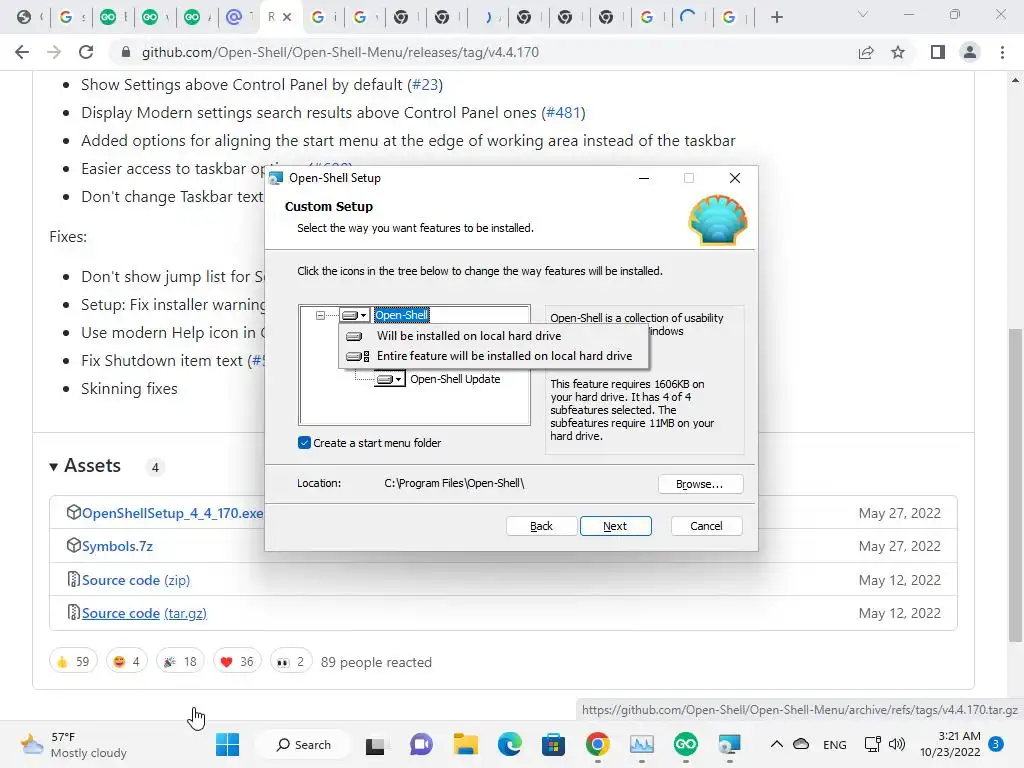Open the issue #23 link

click(425, 85)
